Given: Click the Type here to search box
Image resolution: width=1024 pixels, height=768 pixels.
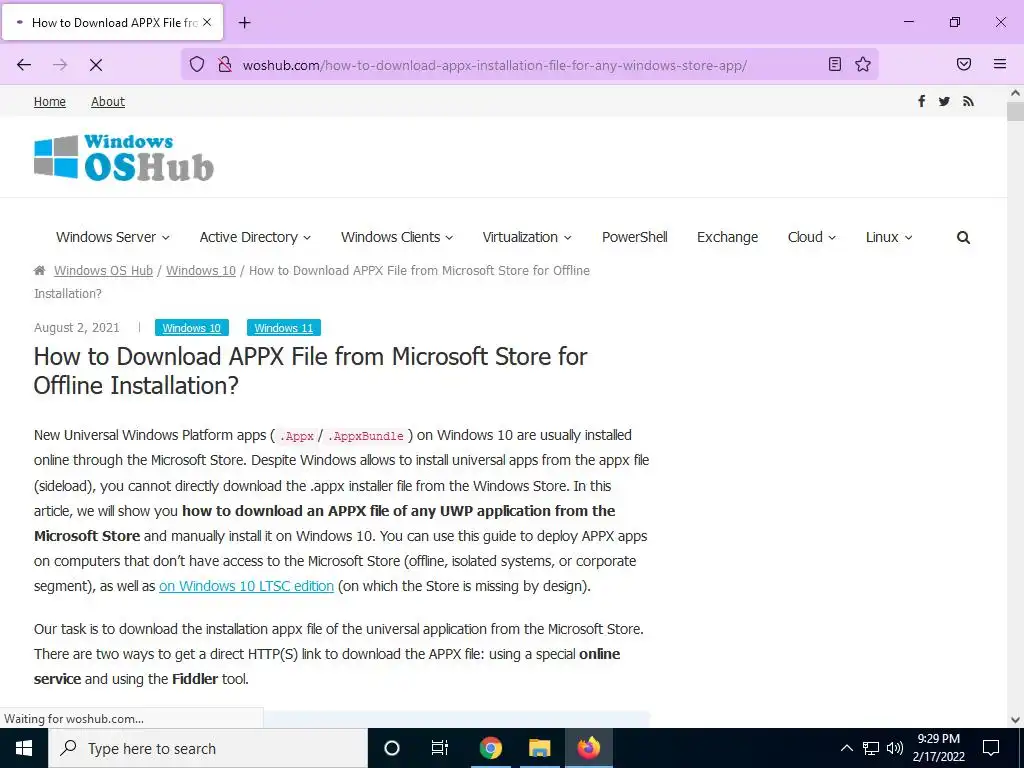Looking at the screenshot, I should 208,748.
